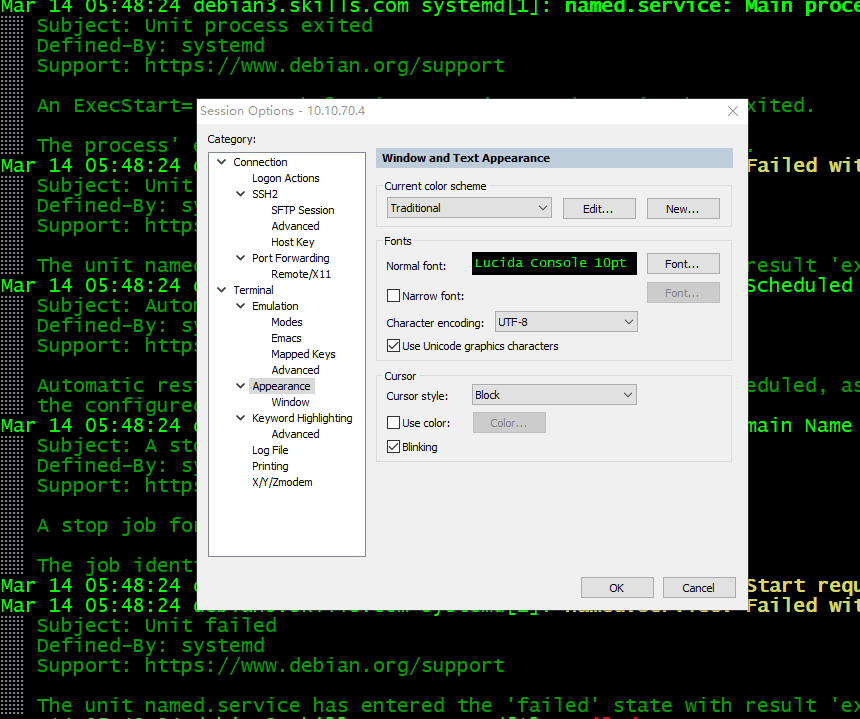860x719 pixels.
Task: Collapse the Keyword Highlighting node
Action: pyautogui.click(x=240, y=418)
